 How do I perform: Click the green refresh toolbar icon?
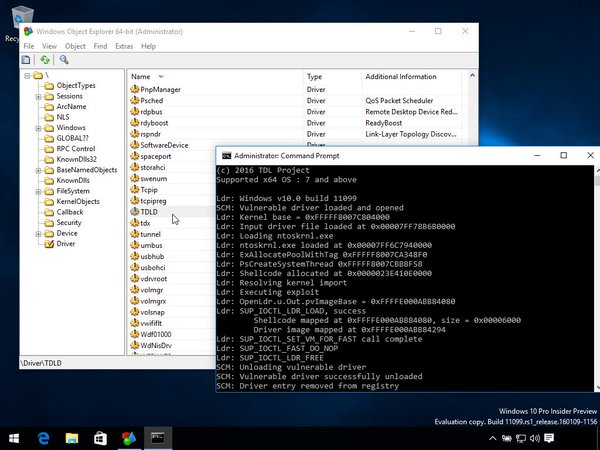tap(45, 60)
